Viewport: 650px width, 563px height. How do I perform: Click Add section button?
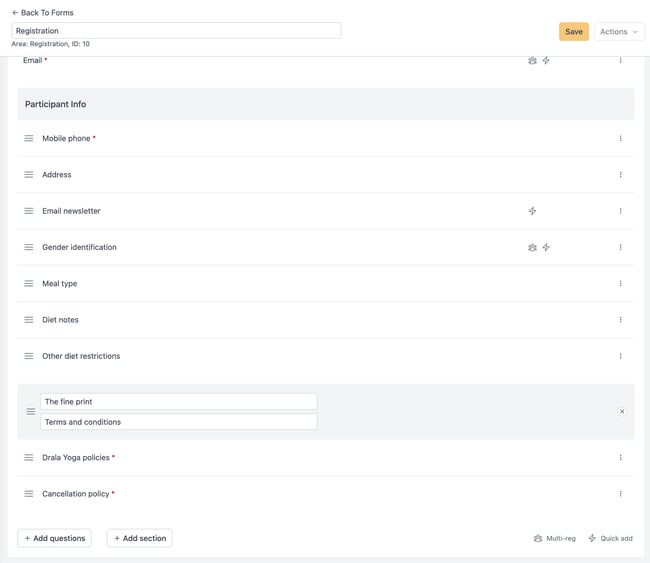(140, 538)
